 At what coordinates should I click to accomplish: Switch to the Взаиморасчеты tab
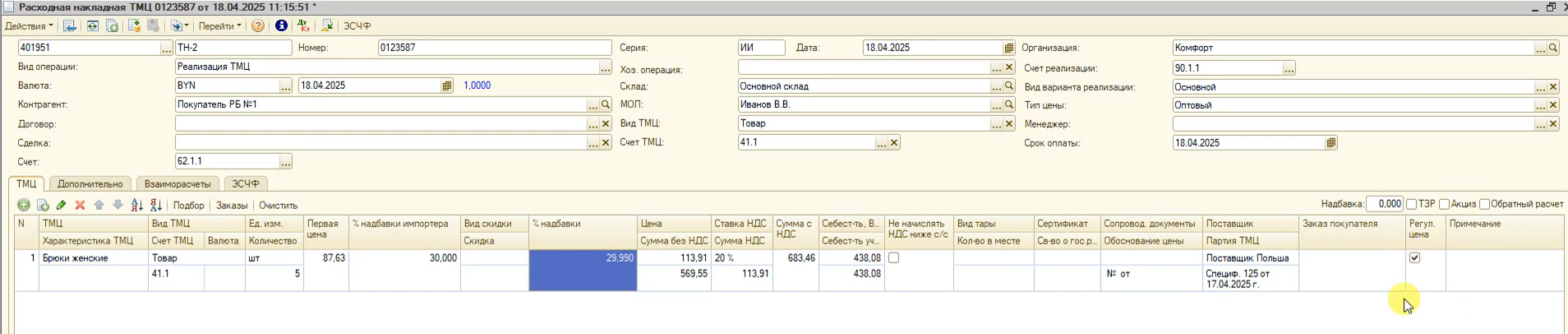(x=178, y=183)
